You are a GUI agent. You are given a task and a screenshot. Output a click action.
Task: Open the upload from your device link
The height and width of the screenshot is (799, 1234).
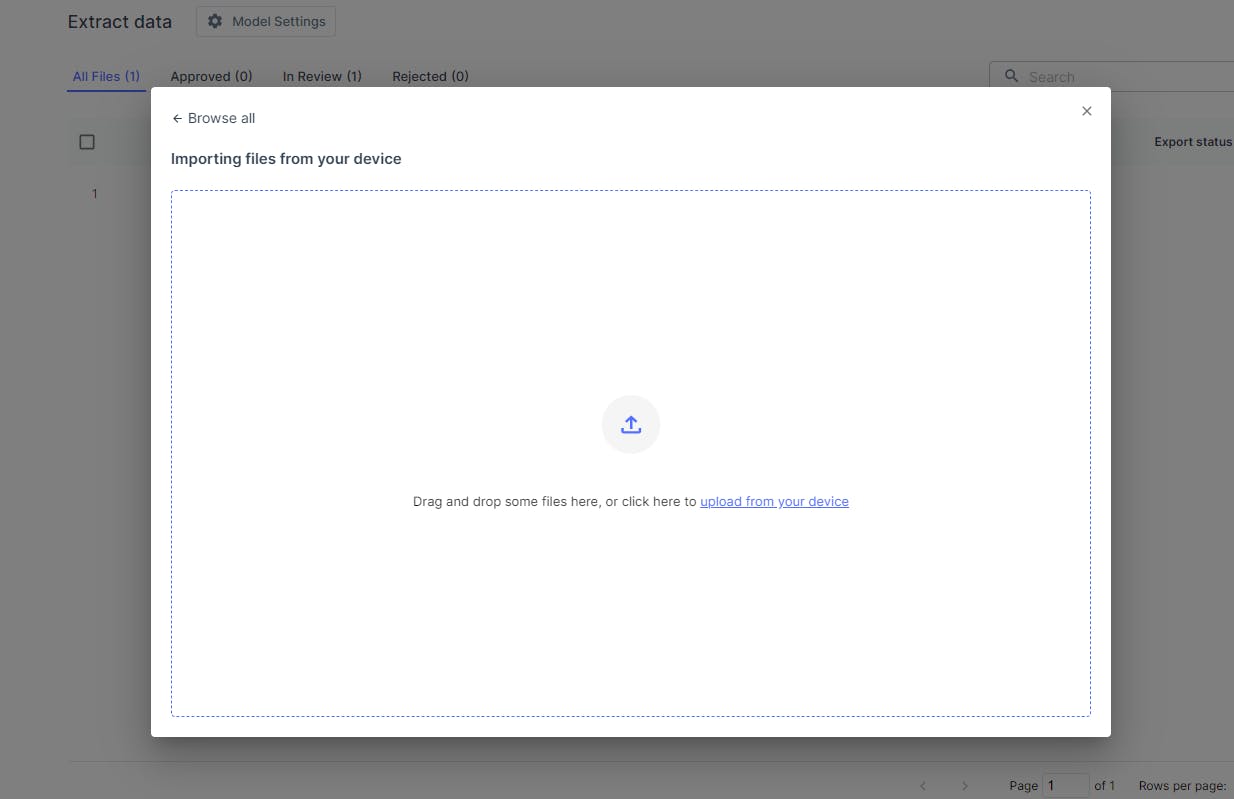[774, 502]
